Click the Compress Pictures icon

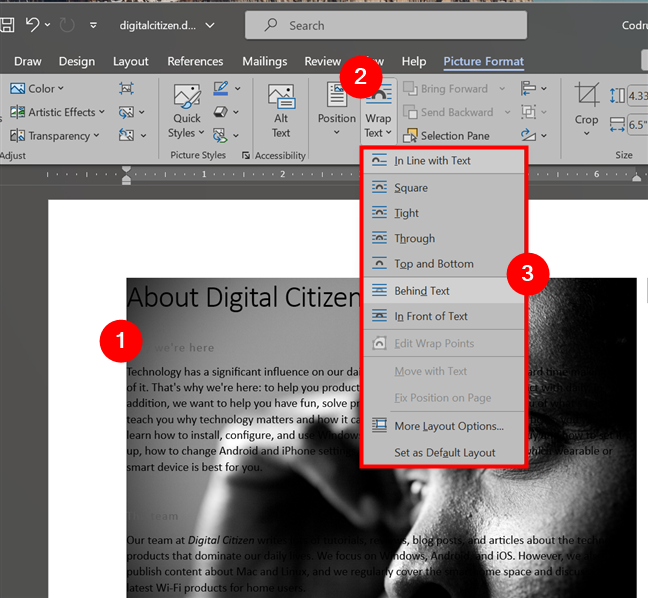click(x=126, y=88)
